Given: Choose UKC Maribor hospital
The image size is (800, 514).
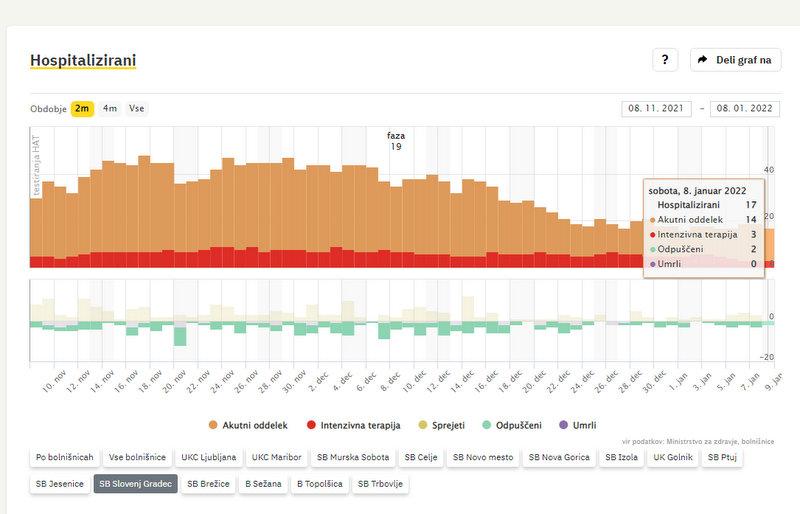Looking at the screenshot, I should coord(276,457).
